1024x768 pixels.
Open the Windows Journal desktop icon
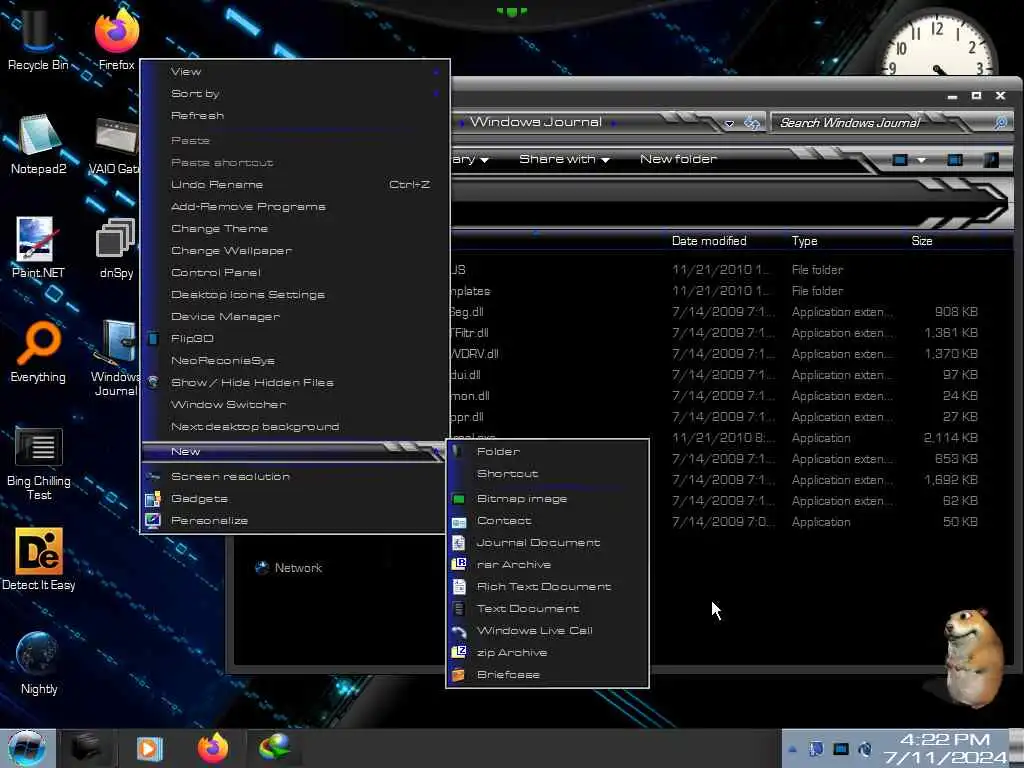click(x=116, y=358)
